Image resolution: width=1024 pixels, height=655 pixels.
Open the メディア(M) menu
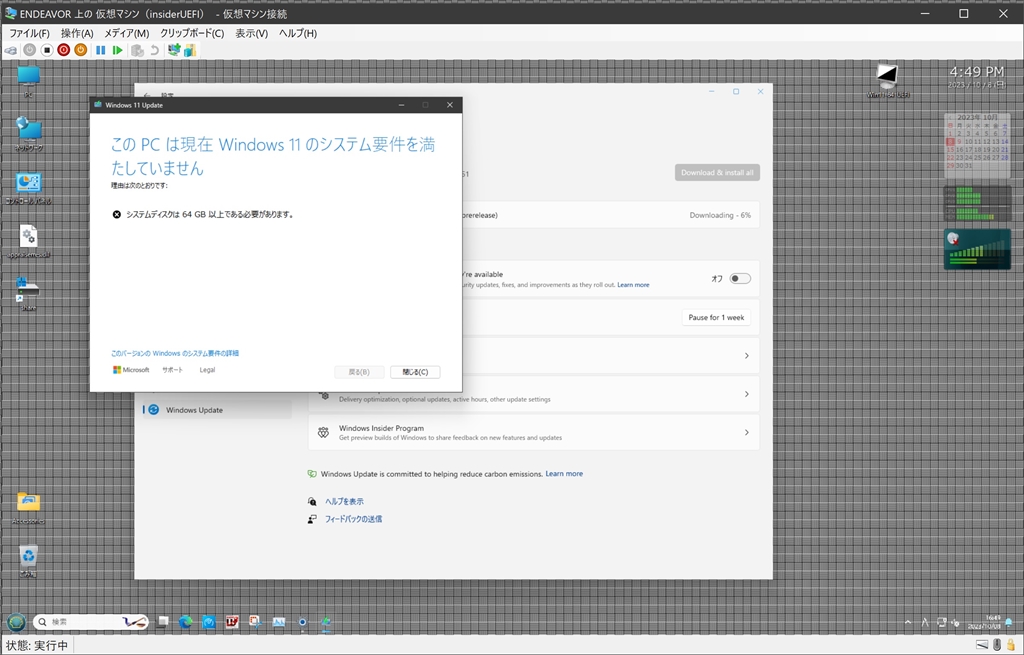(127, 33)
